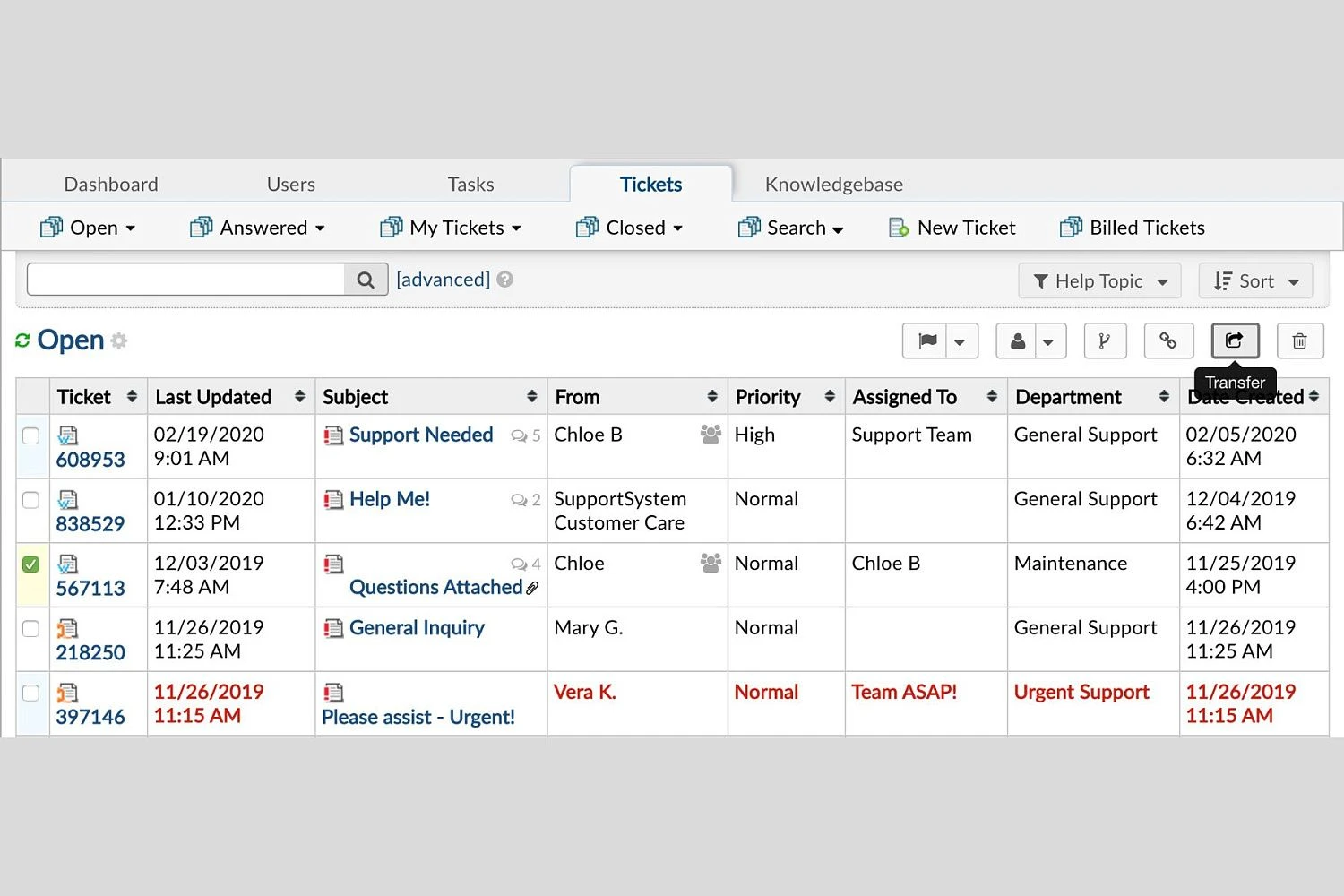Uncheck the selected ticket 567113 checkbox
The image size is (1344, 896).
[31, 564]
